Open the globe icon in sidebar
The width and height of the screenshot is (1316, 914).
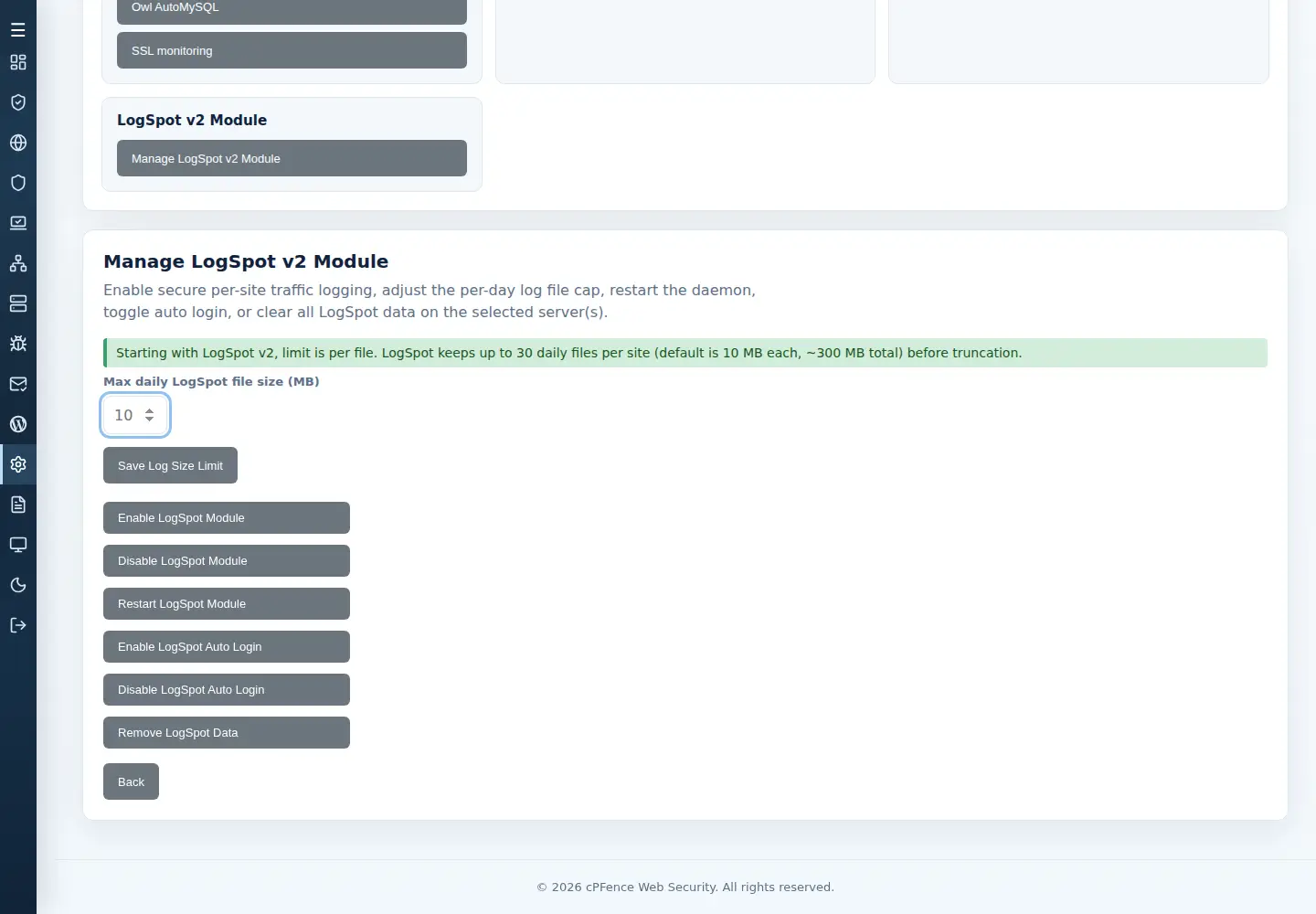point(18,143)
